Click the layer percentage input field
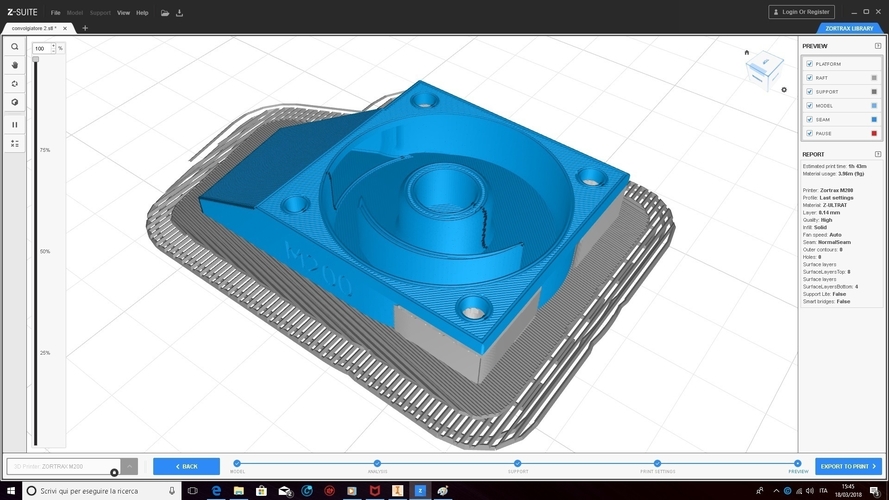 [x=41, y=49]
